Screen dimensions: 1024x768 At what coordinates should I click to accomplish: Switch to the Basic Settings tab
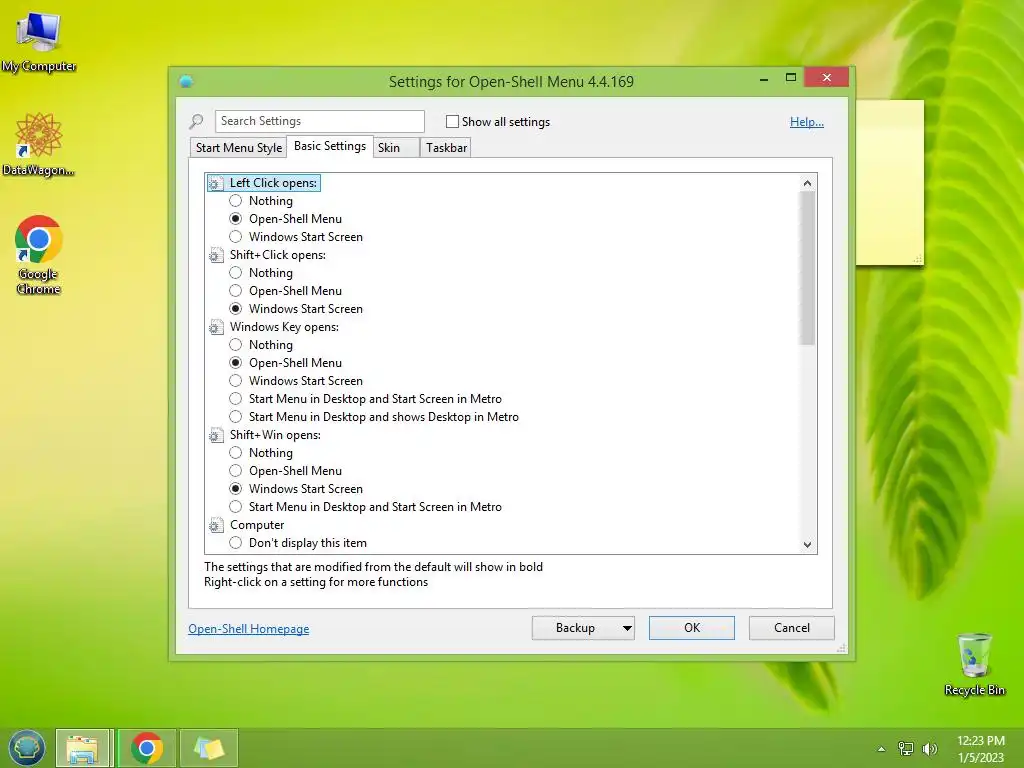coord(330,146)
